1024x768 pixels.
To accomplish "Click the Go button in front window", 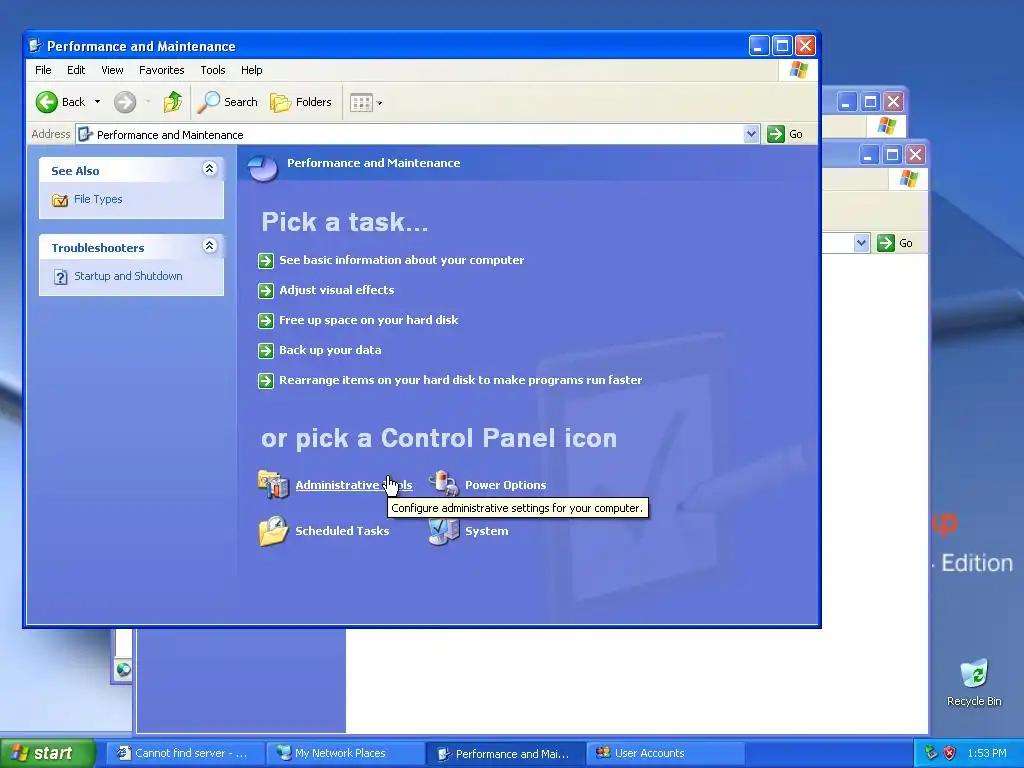I will [x=786, y=134].
